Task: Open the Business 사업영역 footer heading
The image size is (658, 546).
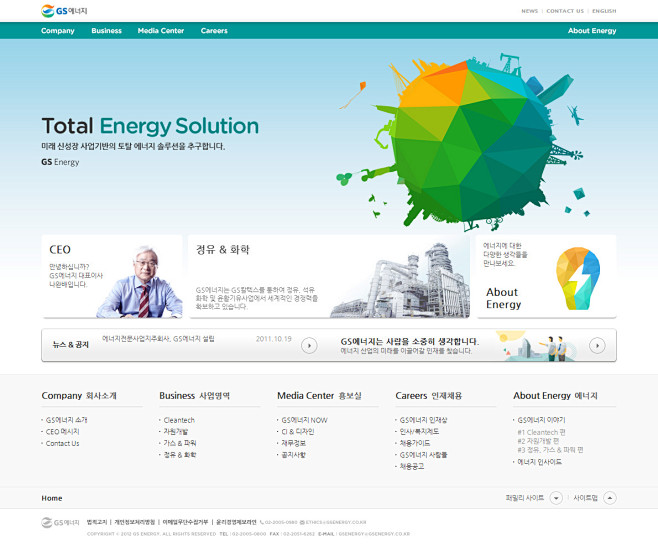Action: pyautogui.click(x=194, y=395)
